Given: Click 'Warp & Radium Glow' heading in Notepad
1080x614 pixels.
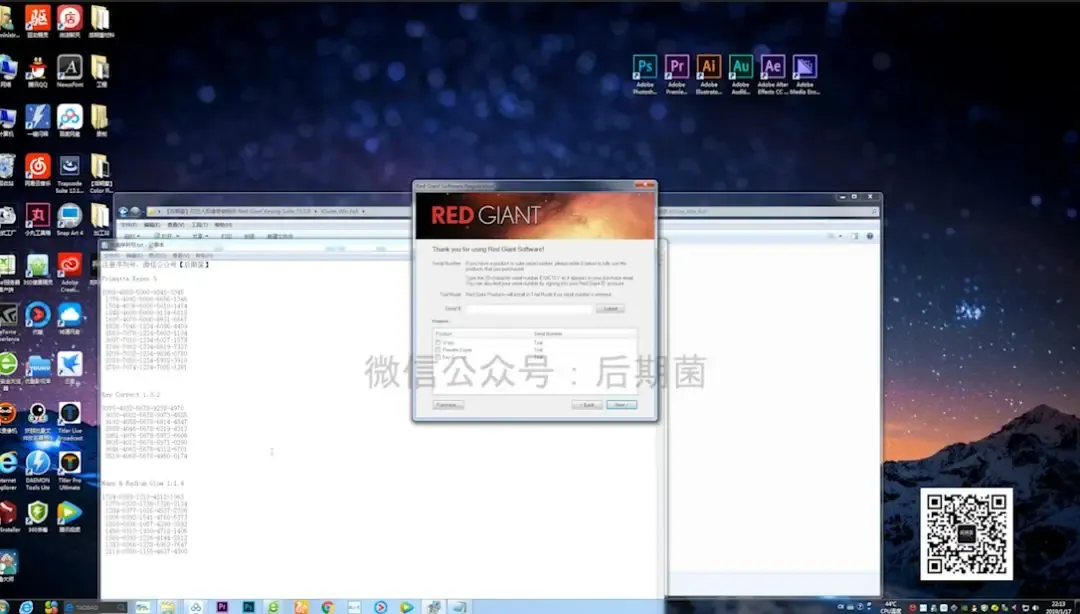Looking at the screenshot, I should coord(143,484).
